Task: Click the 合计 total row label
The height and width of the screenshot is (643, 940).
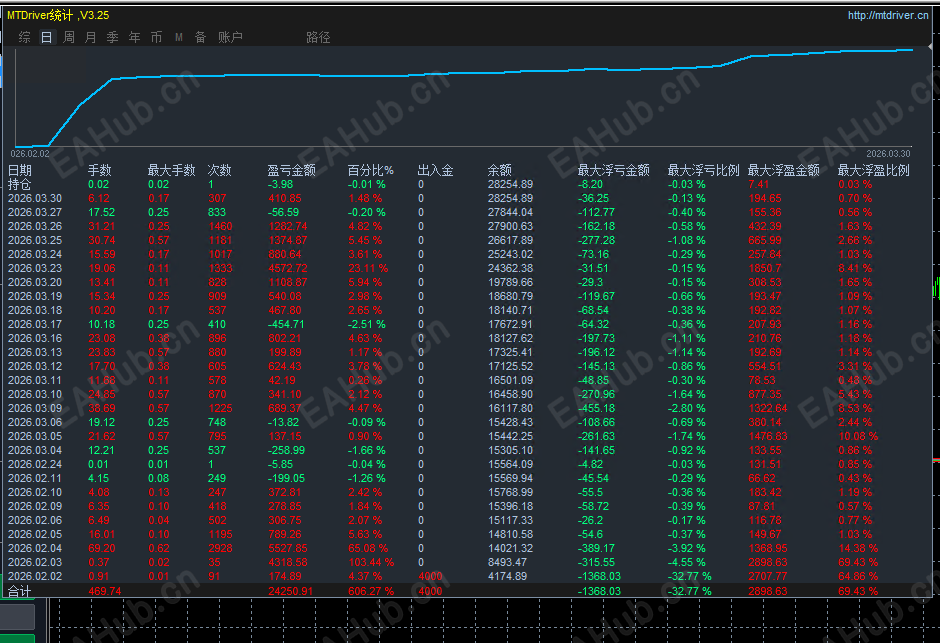Action: (x=19, y=591)
